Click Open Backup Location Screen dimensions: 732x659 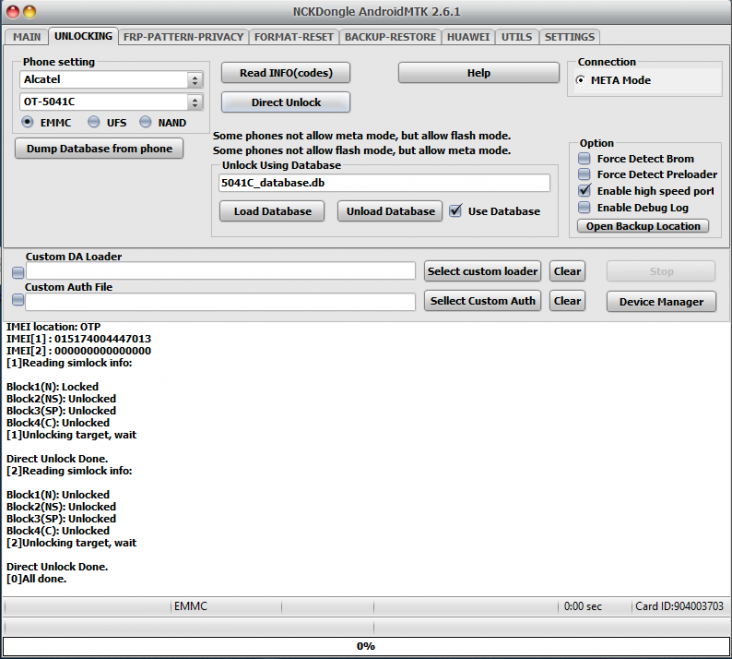(643, 226)
